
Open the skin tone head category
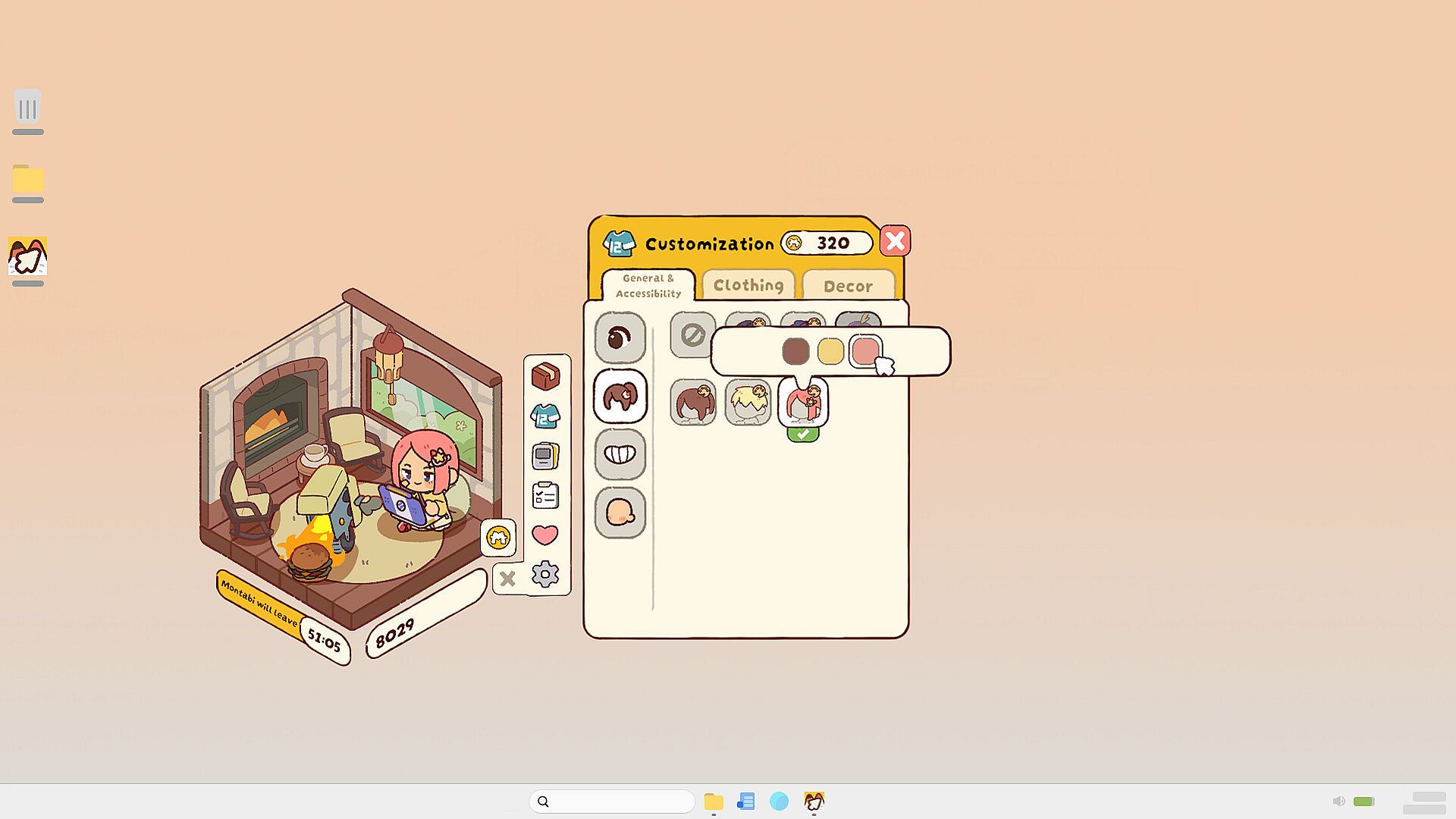coord(620,513)
